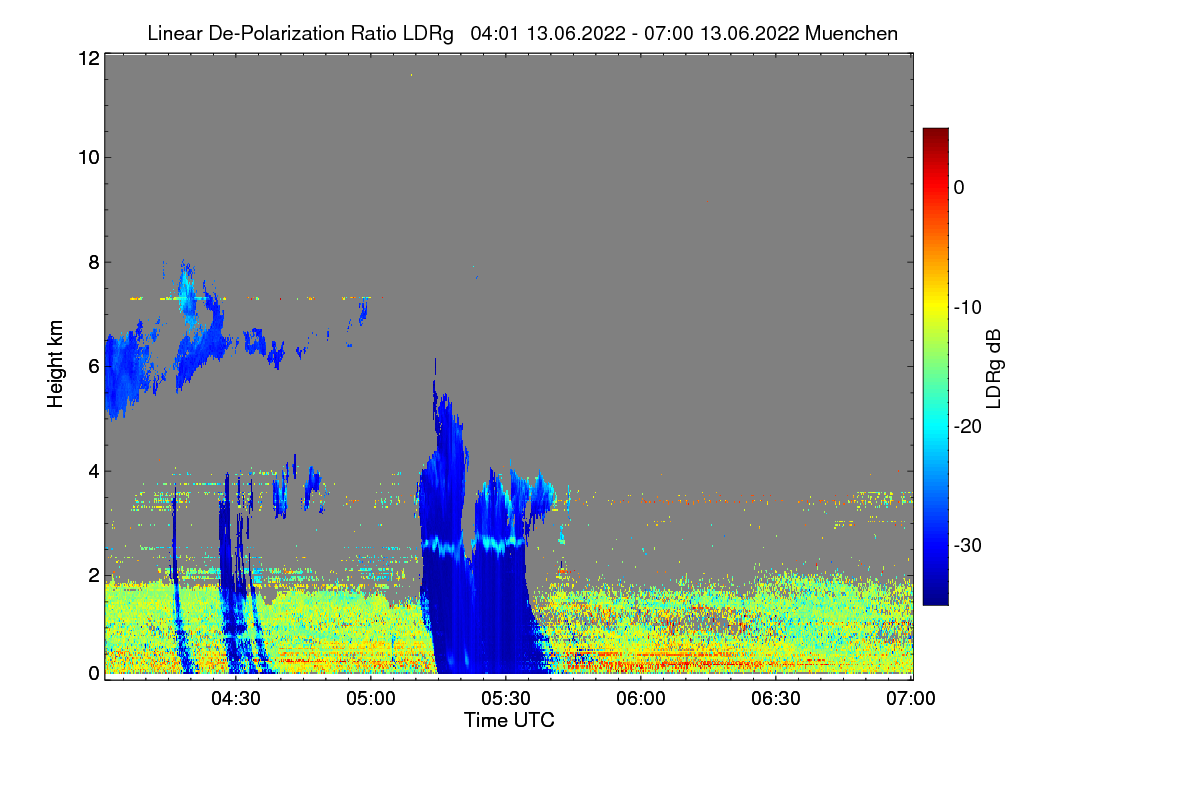This screenshot has height=800, width=1200.
Task: Click the x-axis tick label "05:00"
Action: click(370, 699)
